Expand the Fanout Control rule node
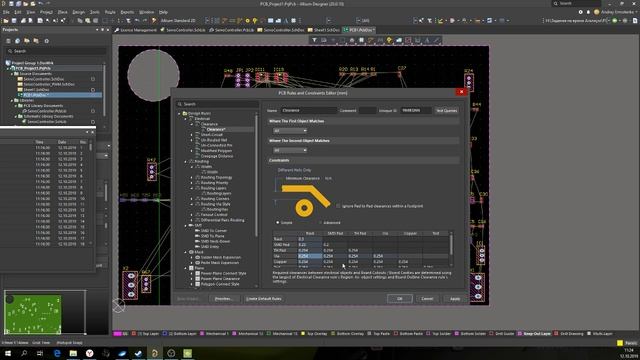Image resolution: width=640 pixels, height=360 pixels. coord(192,215)
